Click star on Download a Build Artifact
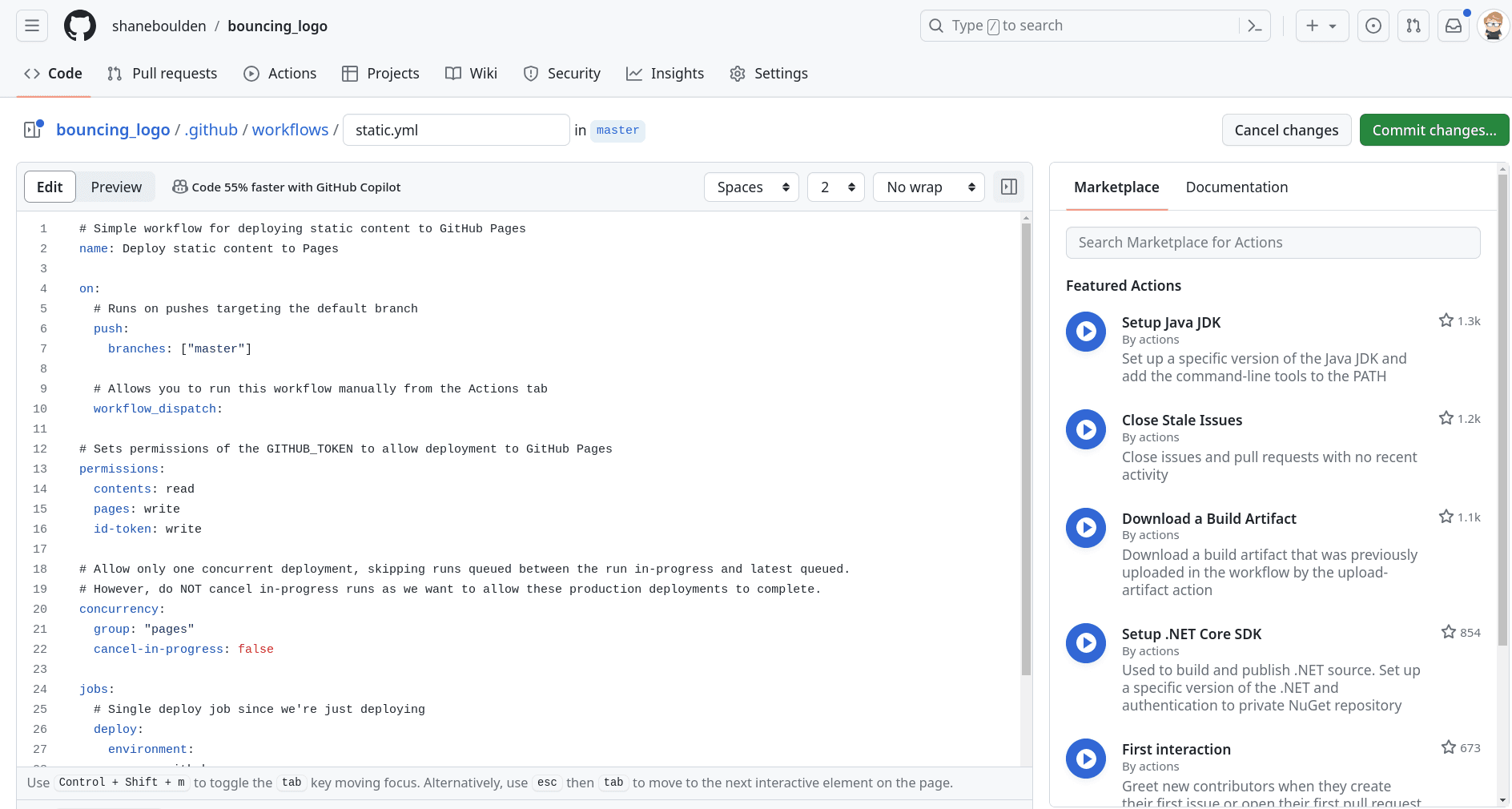 tap(1446, 517)
